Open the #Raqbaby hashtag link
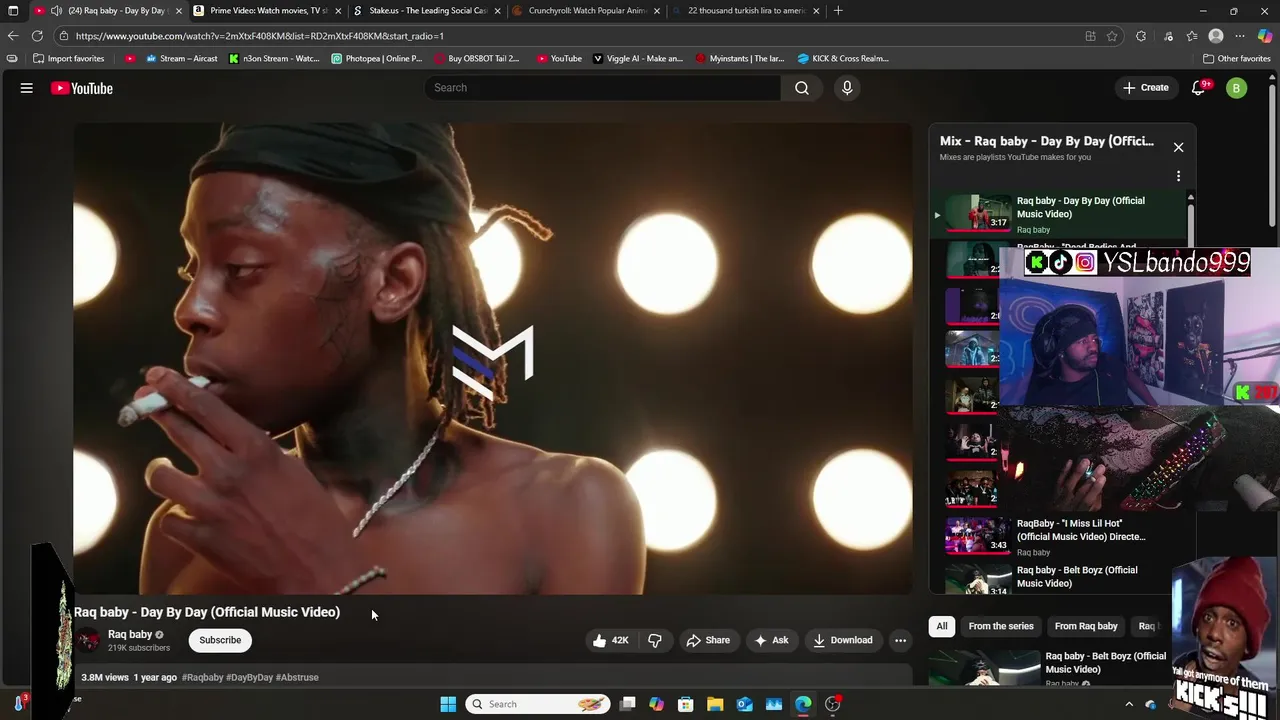 pos(202,677)
